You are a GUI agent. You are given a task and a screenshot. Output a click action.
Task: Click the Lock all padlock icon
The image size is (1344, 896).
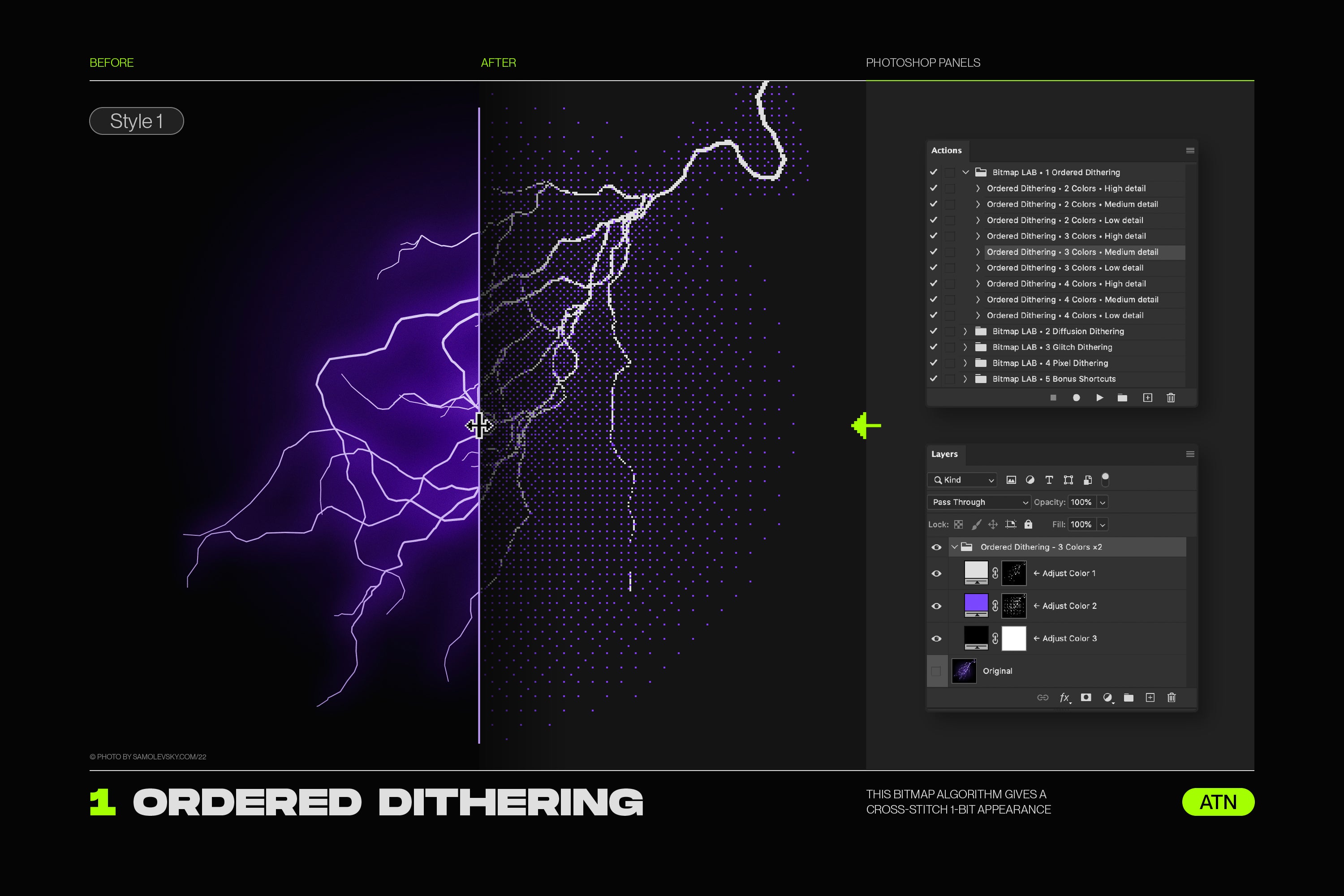pyautogui.click(x=1028, y=524)
